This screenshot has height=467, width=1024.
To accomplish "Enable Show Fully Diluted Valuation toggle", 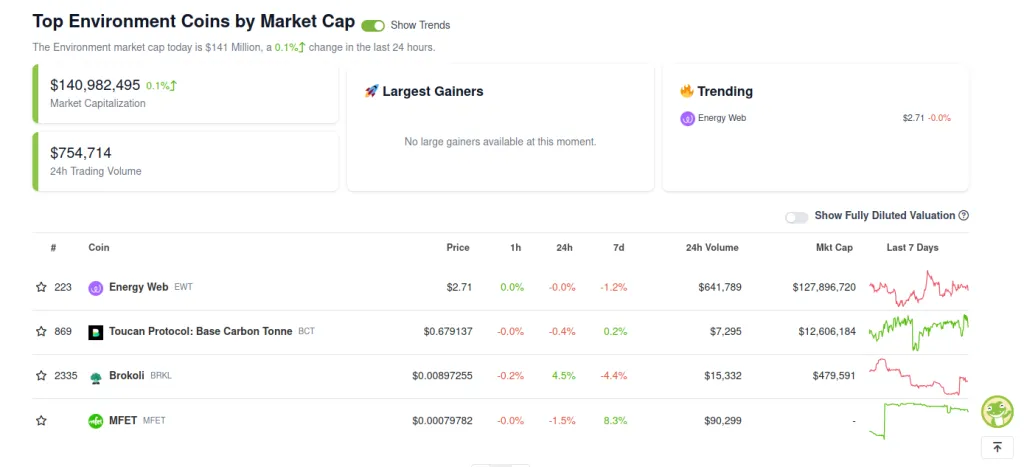I will (797, 216).
